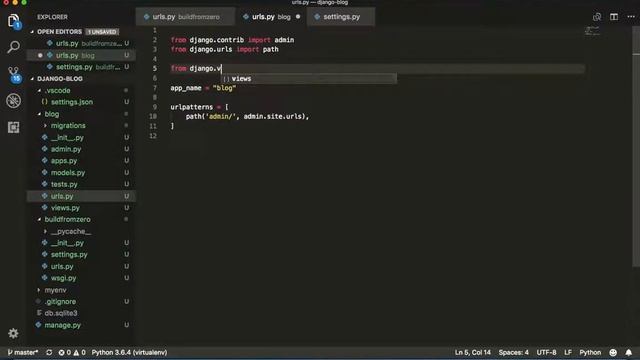Click unsaved dot on urls.py blog tab
This screenshot has height=360, width=640.
[298, 17]
